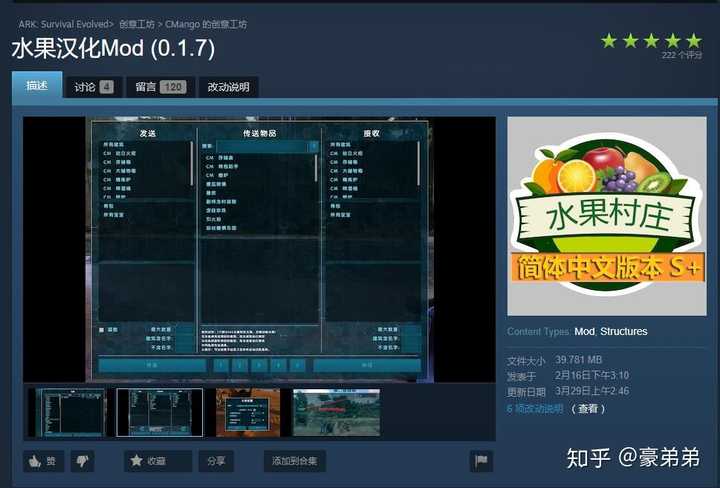Image resolution: width=720 pixels, height=488 pixels.
Task: Select the orange third screenshot thumbnail
Action: tap(248, 413)
